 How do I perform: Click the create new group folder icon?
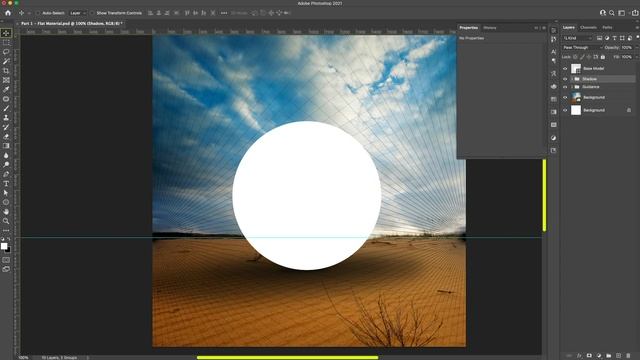click(x=609, y=356)
